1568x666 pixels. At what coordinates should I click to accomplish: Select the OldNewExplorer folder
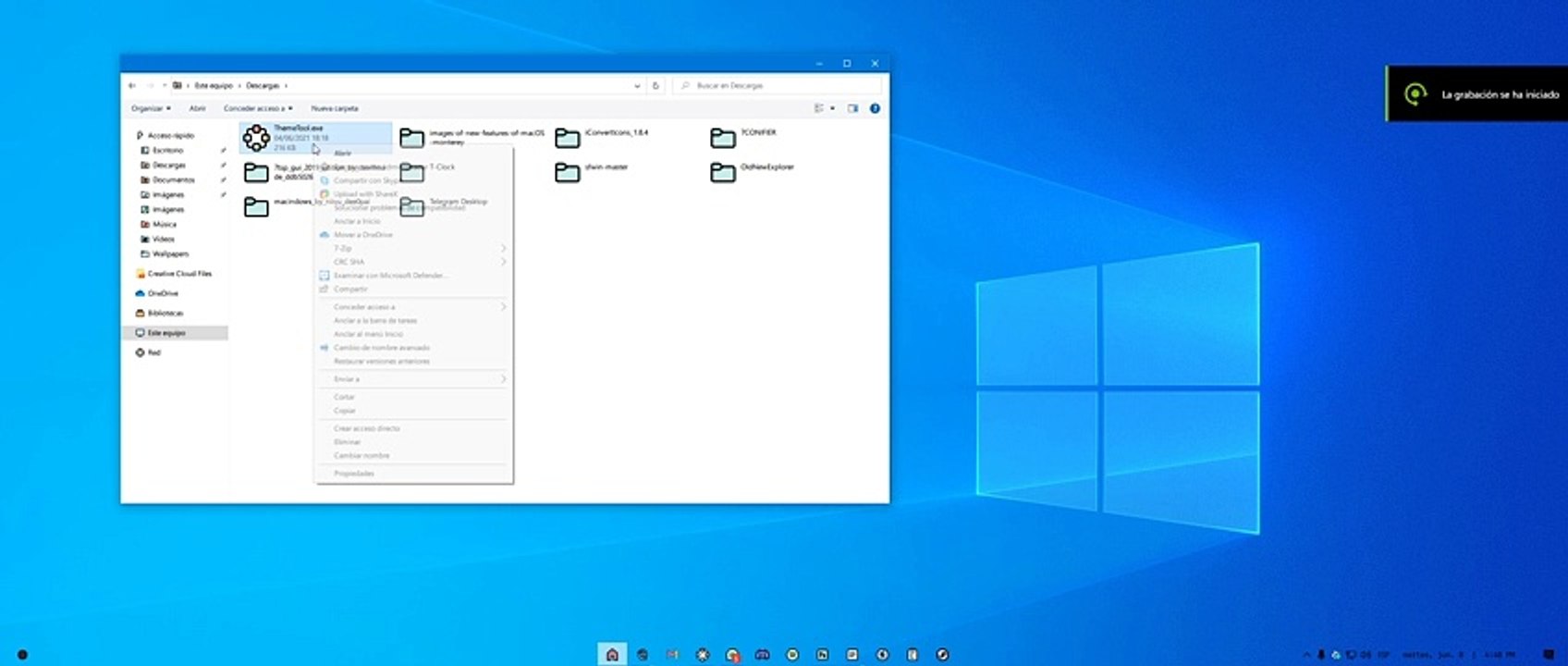pos(723,172)
